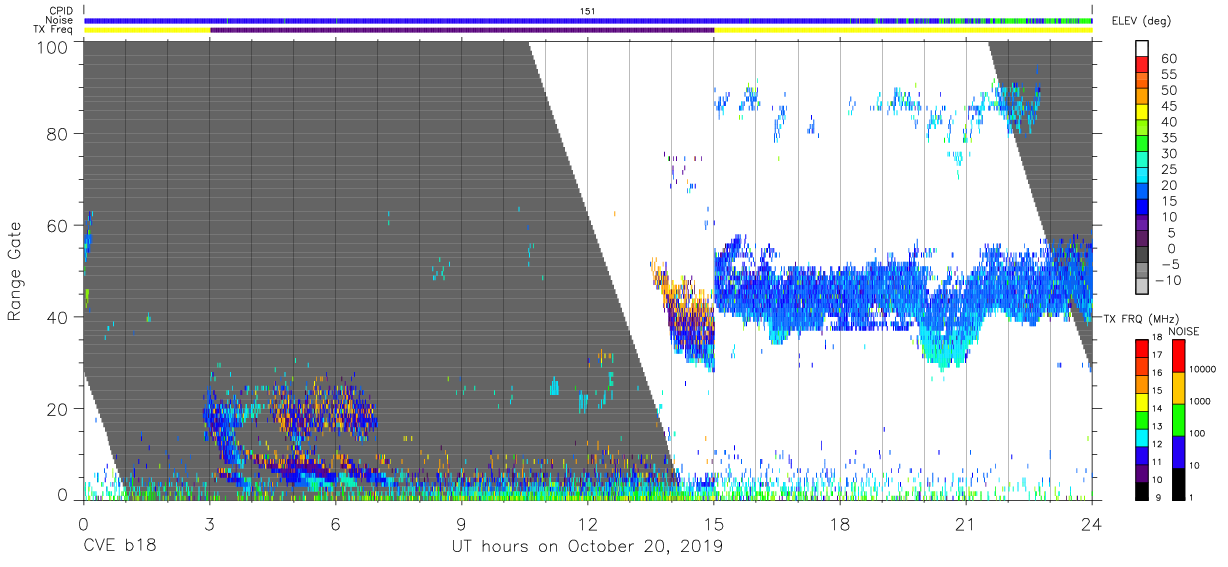Click the CPID row label
This screenshot has height=567, width=1228.
pyautogui.click(x=61, y=10)
